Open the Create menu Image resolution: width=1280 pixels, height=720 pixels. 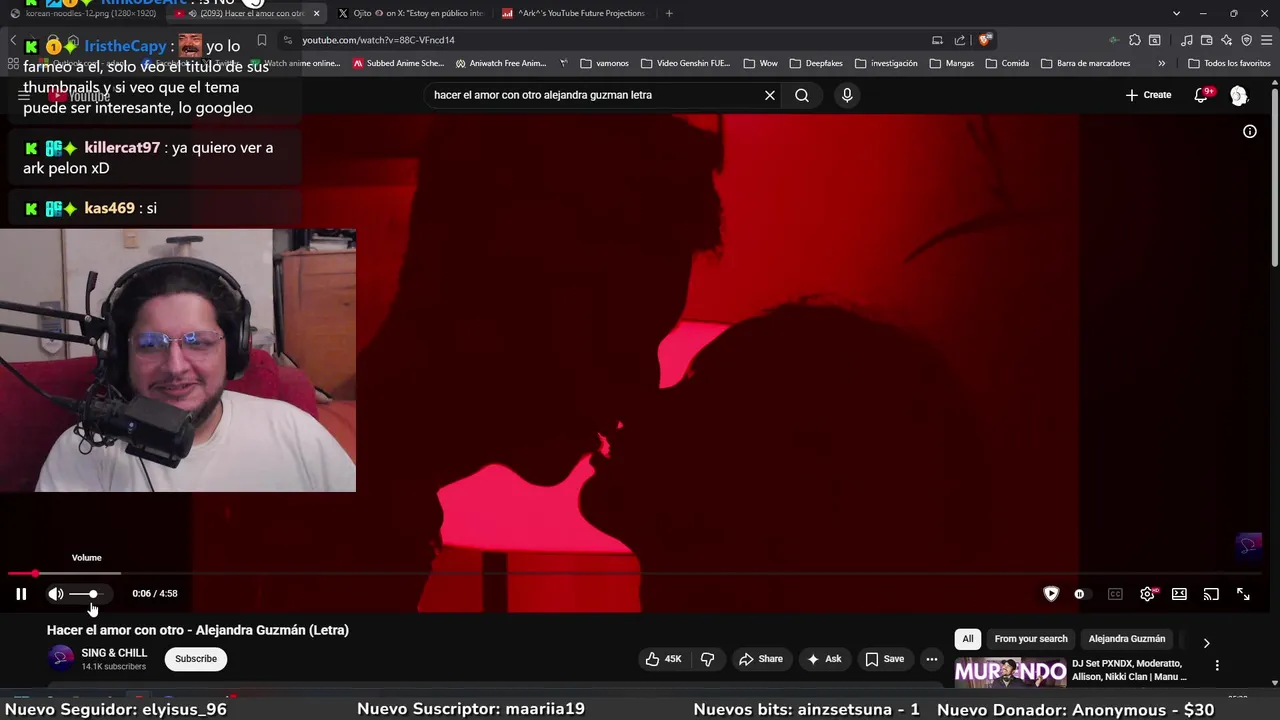(1148, 95)
